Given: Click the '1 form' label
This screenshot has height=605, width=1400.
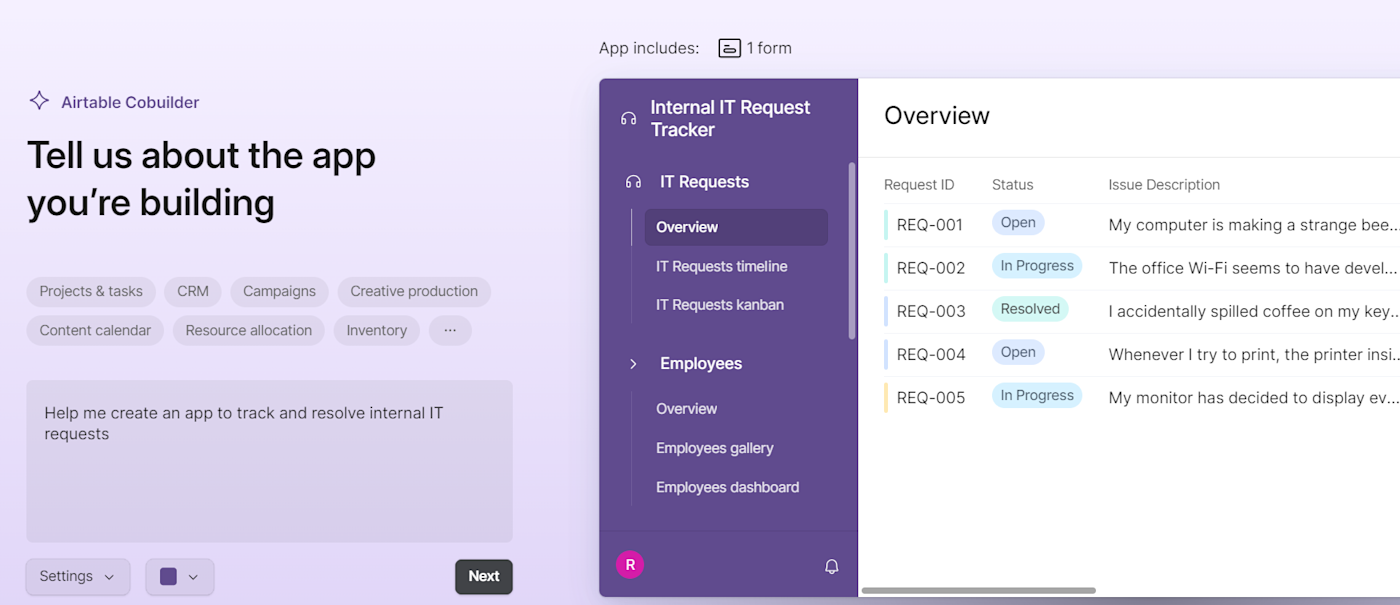Looking at the screenshot, I should coord(769,48).
